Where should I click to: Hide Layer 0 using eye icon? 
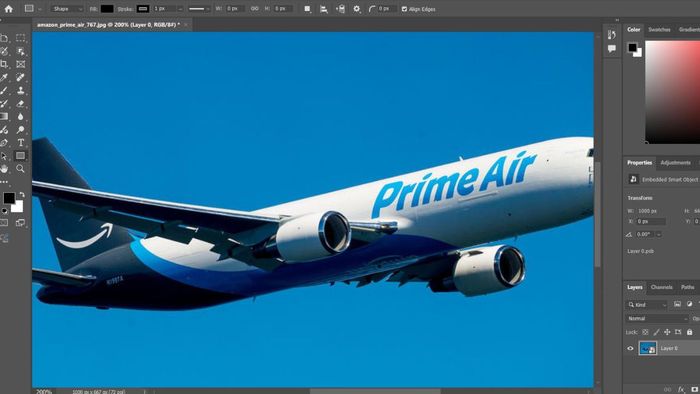(x=630, y=348)
